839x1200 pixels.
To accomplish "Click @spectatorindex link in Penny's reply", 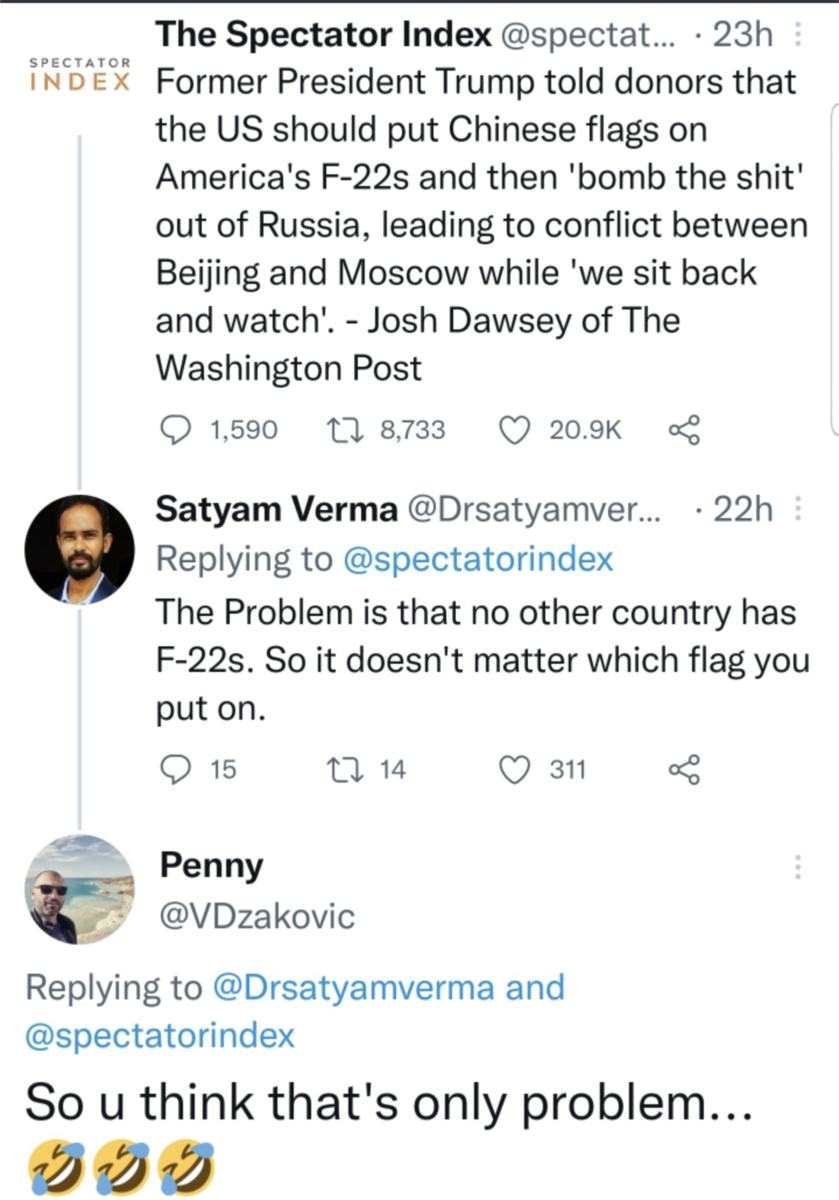I will [x=160, y=1035].
